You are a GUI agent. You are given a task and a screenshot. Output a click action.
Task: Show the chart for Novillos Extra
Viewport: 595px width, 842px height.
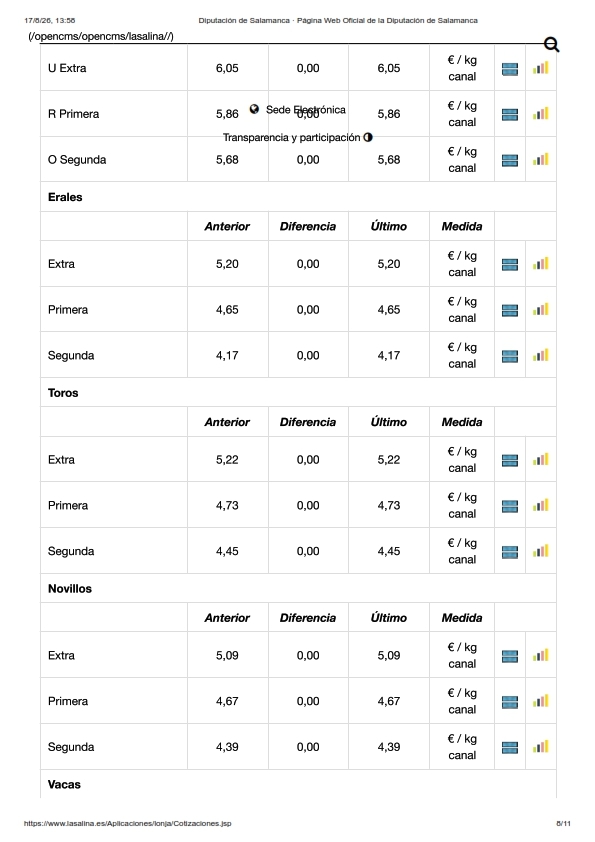[541, 655]
